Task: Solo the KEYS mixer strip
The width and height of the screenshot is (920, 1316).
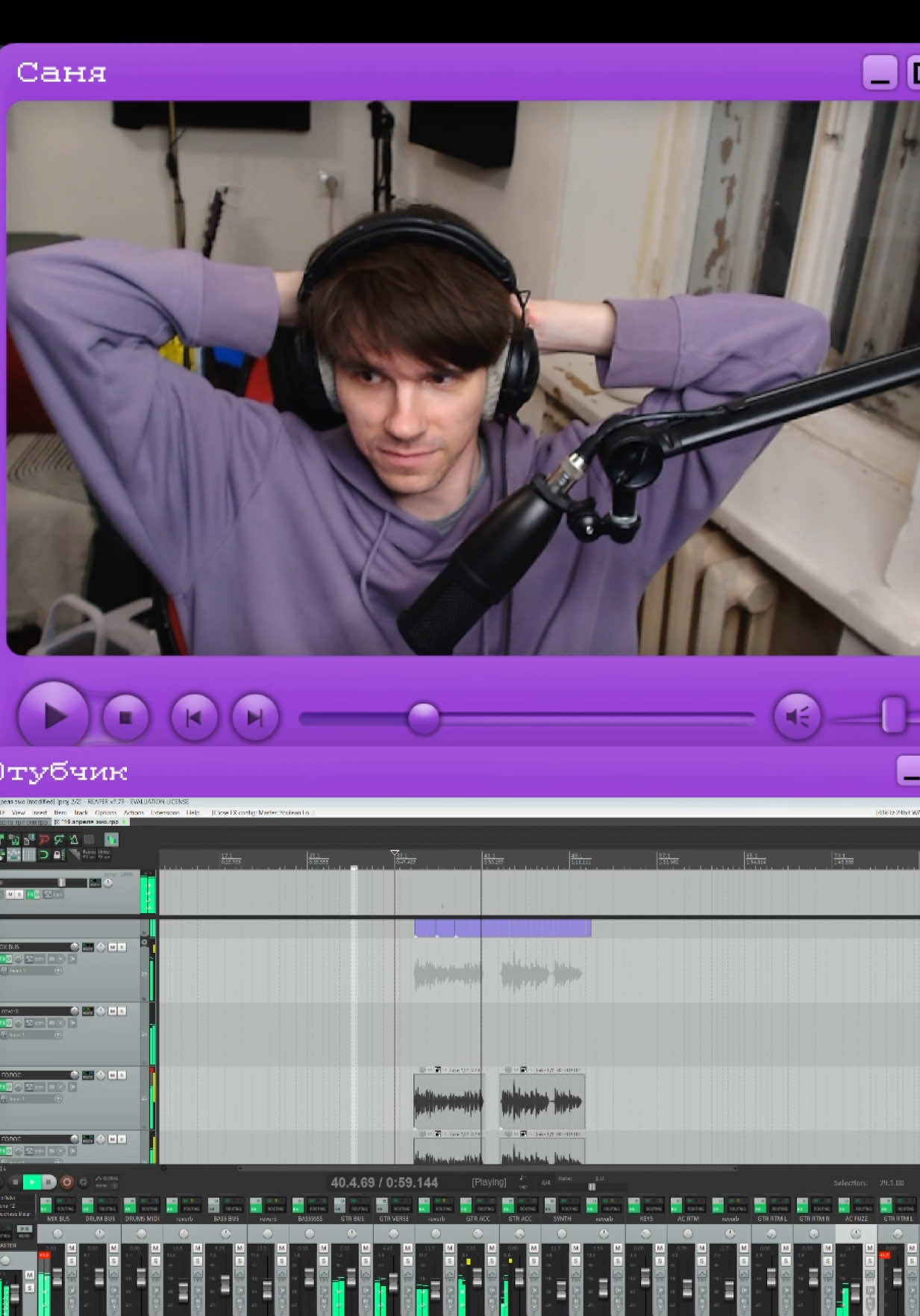Action: (x=660, y=1261)
